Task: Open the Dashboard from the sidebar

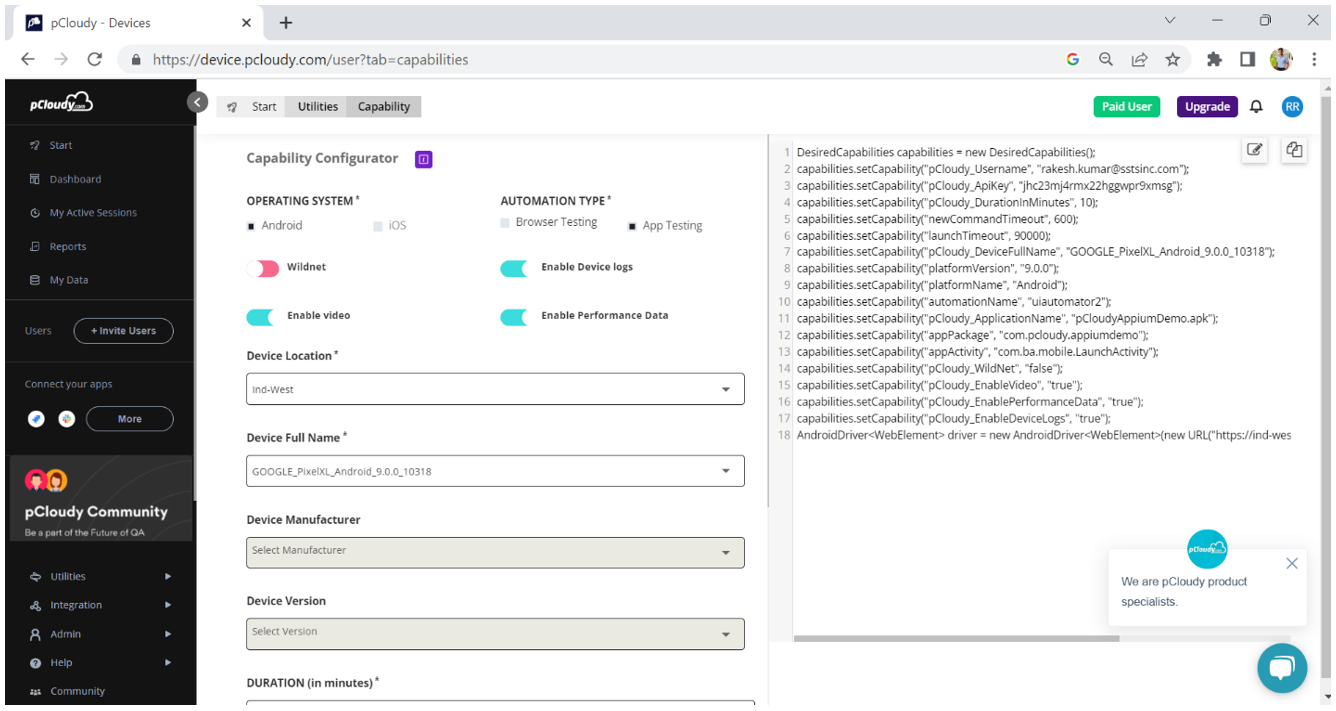Action: tap(76, 178)
